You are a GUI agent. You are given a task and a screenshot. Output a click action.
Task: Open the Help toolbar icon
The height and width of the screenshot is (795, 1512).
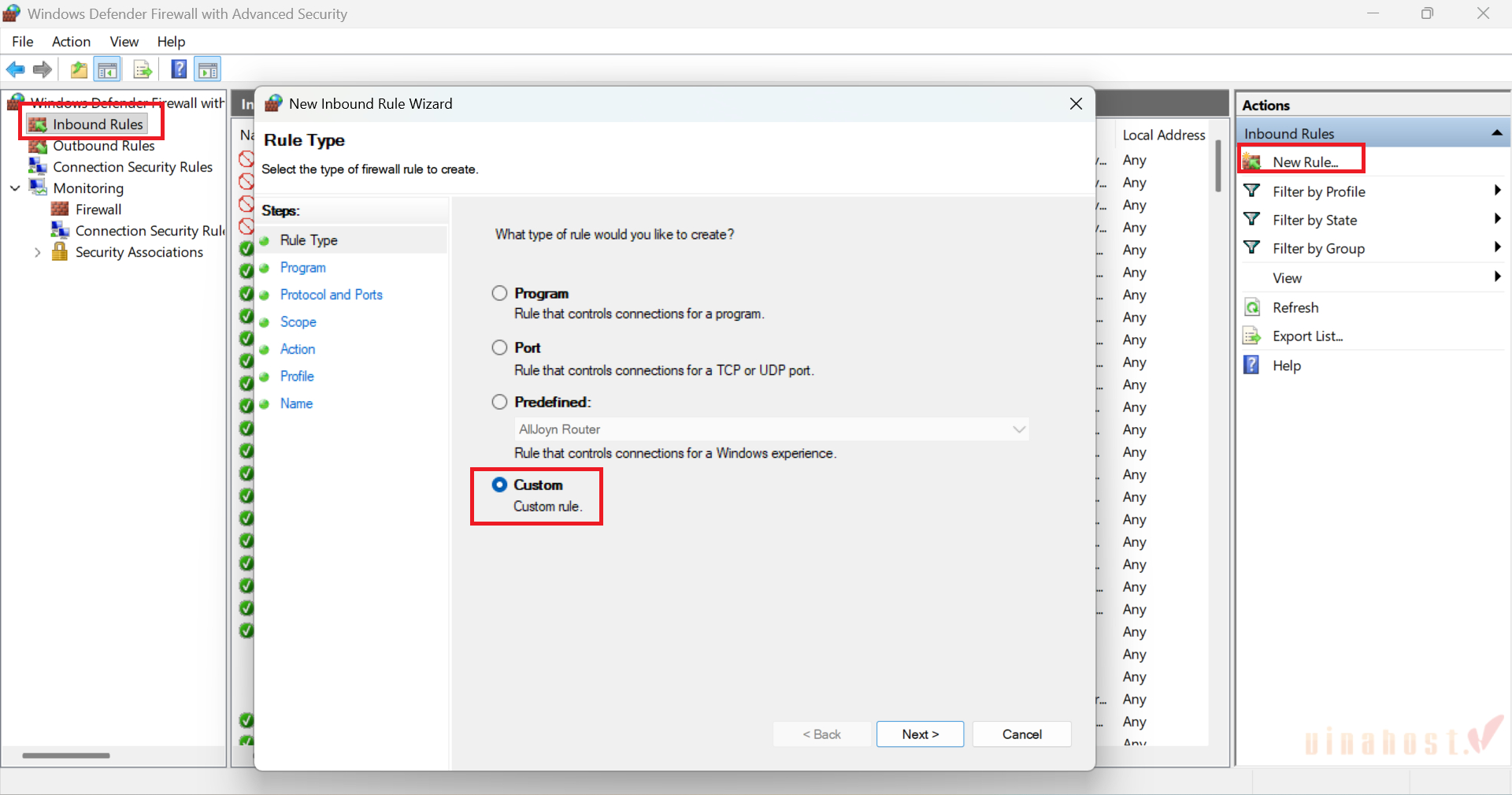180,69
